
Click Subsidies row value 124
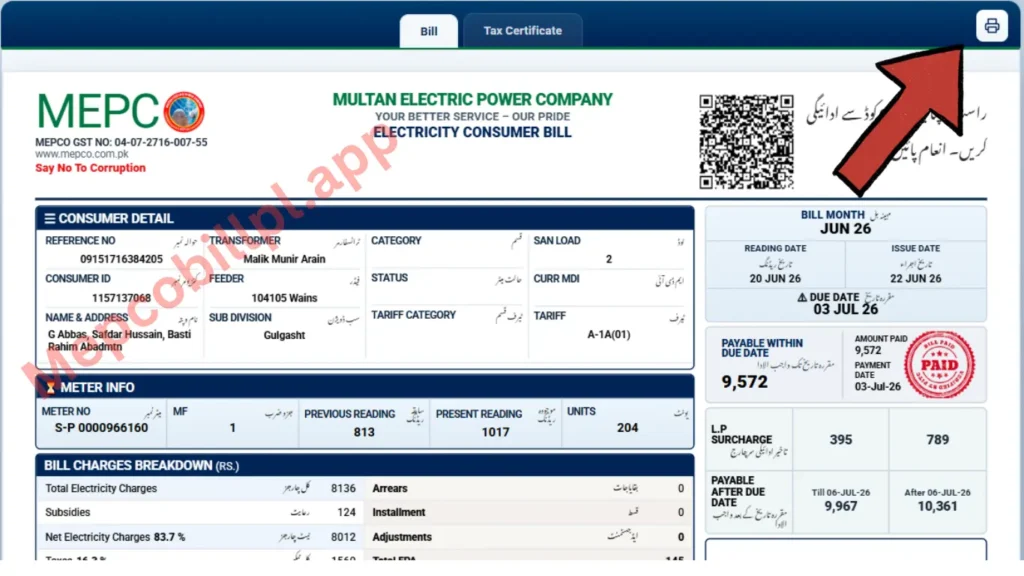[347, 512]
